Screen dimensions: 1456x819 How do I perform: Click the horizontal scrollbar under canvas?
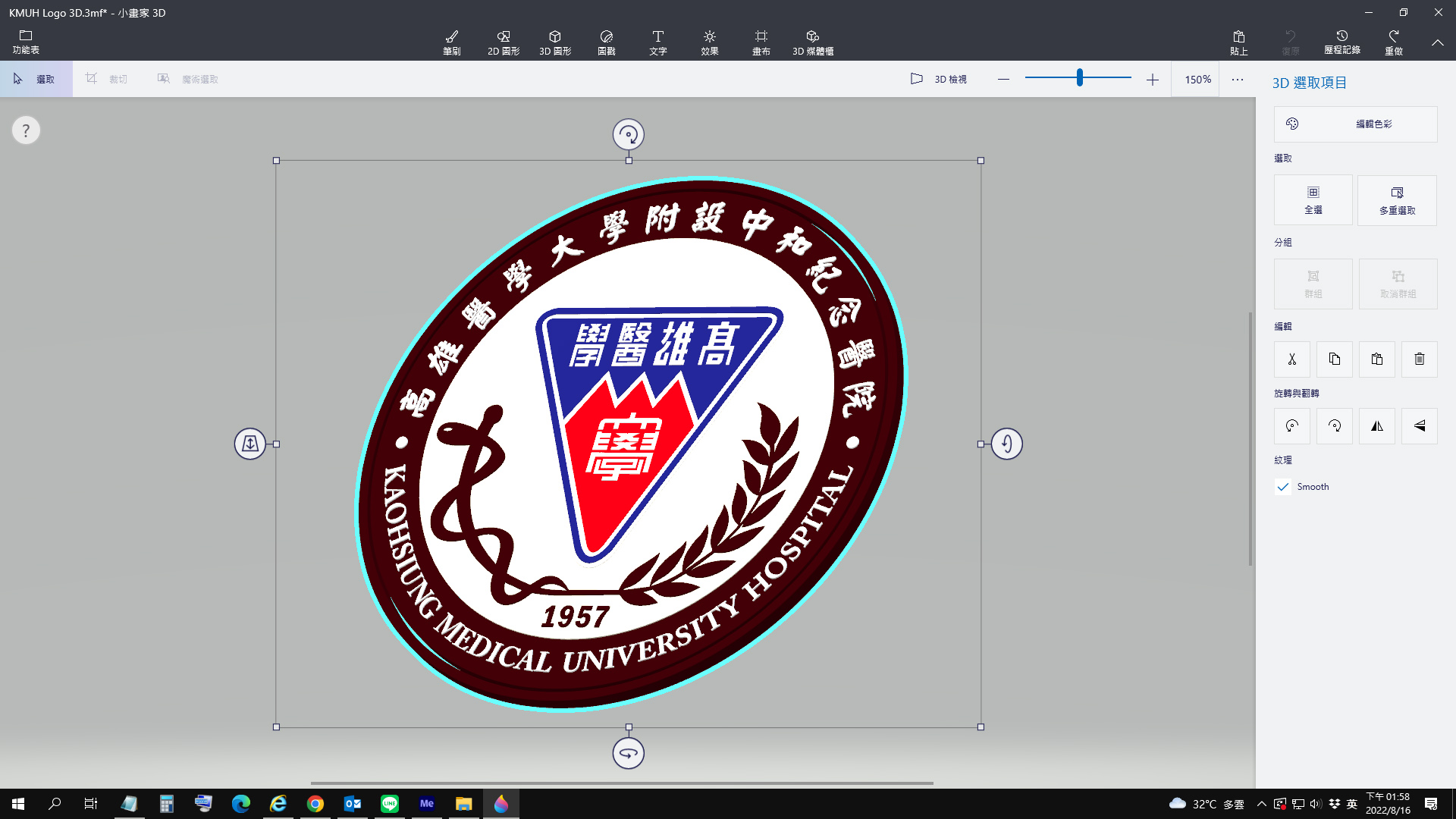622,783
